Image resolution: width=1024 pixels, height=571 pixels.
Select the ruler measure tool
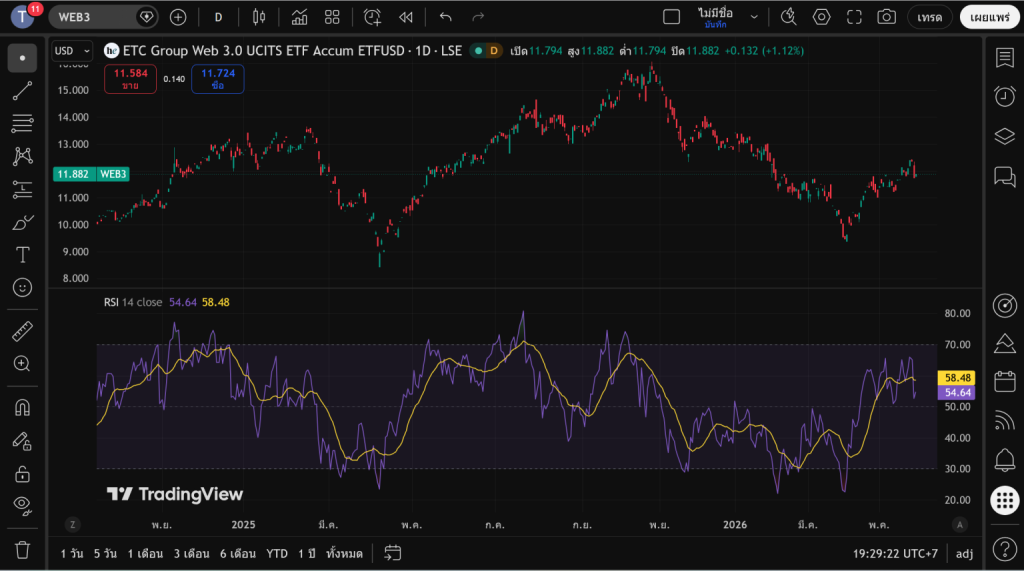point(22,331)
